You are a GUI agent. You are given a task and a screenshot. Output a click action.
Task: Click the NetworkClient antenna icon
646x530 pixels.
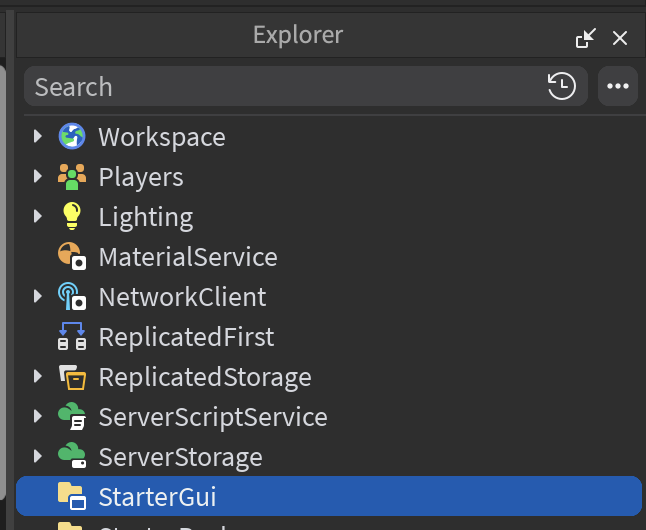(72, 297)
